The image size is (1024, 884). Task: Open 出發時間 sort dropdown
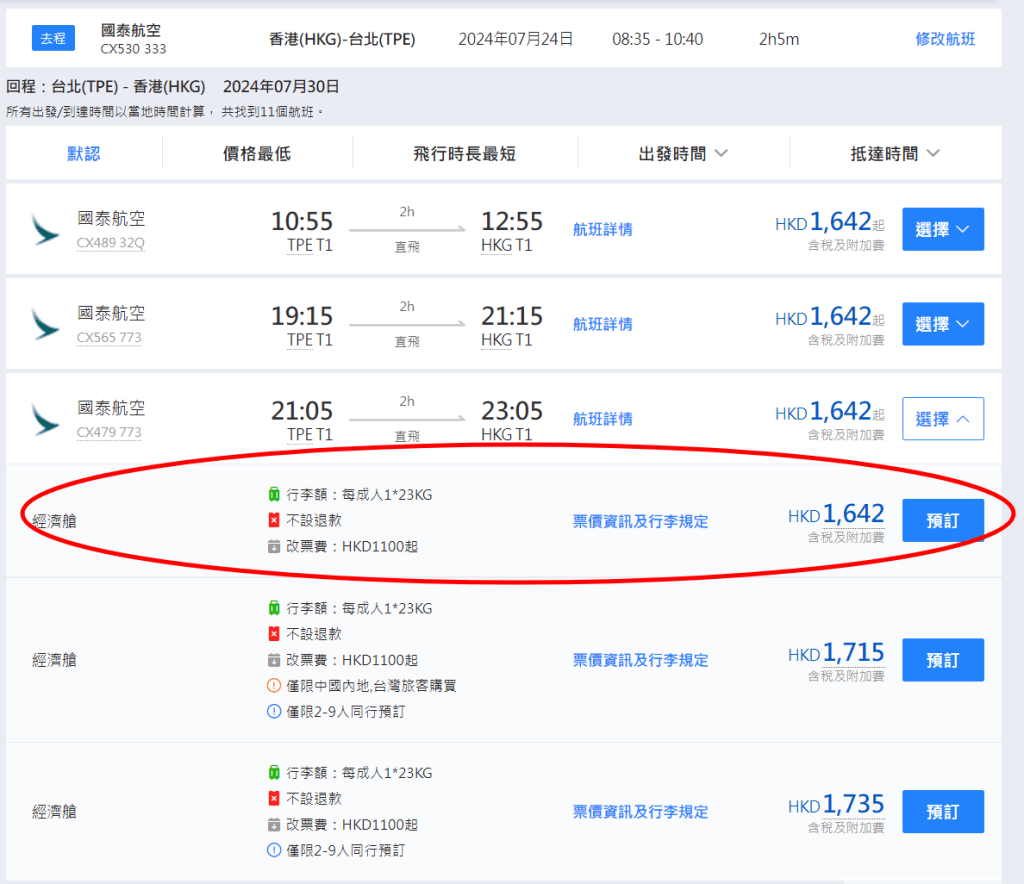pos(683,154)
